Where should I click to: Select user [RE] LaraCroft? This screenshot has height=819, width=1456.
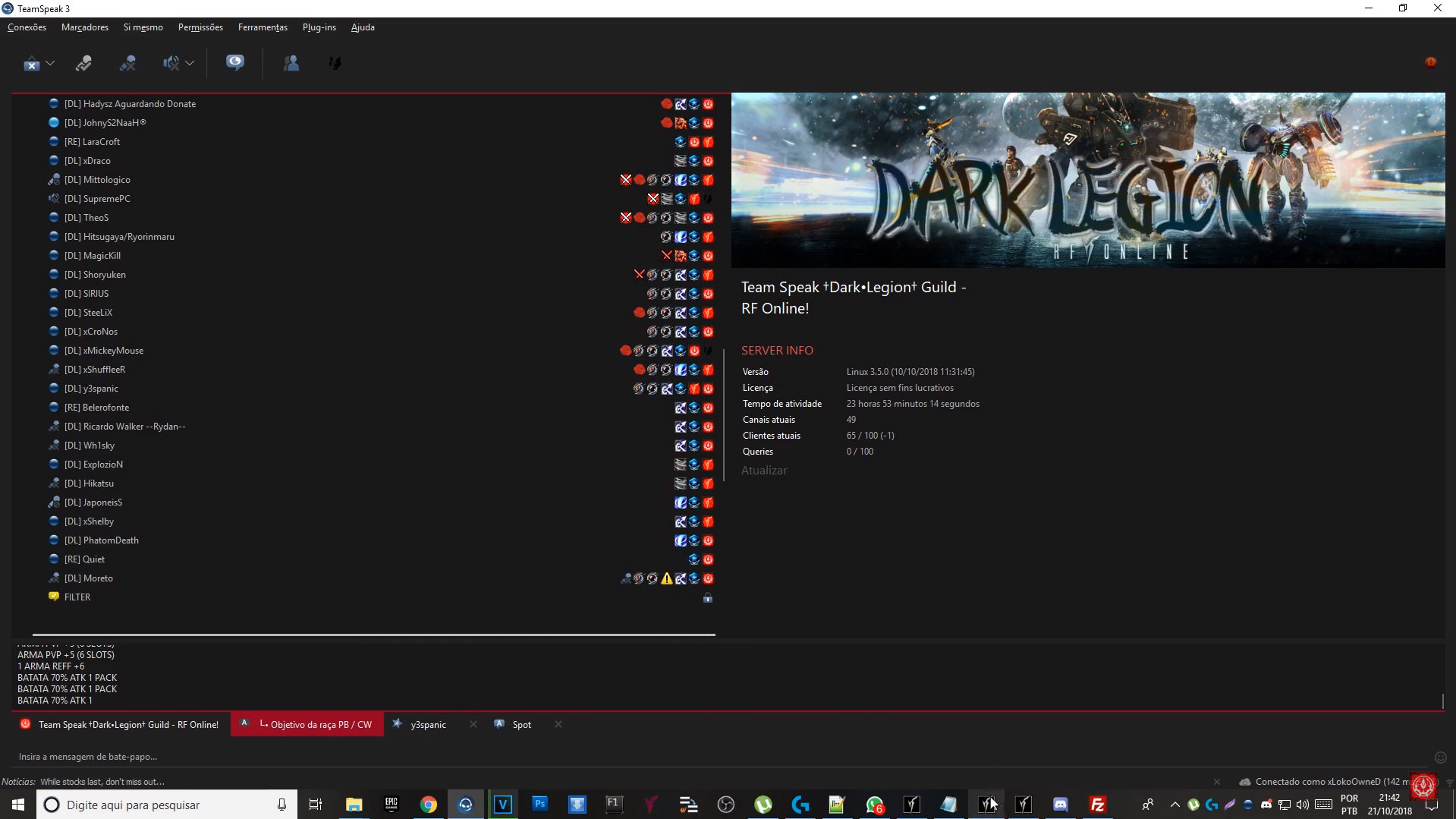coord(92,142)
